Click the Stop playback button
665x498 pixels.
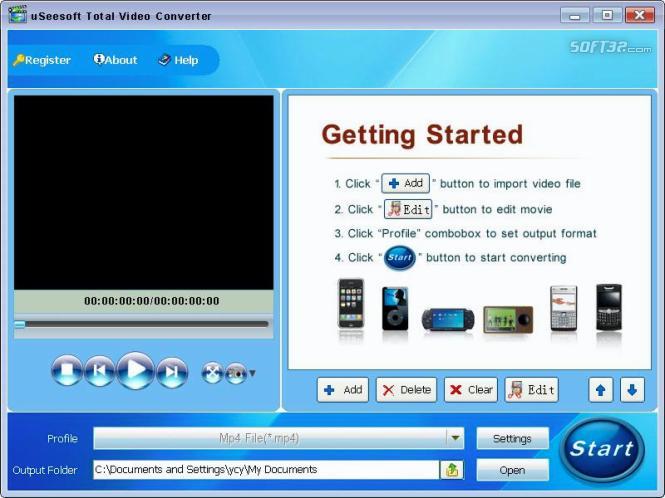click(67, 370)
